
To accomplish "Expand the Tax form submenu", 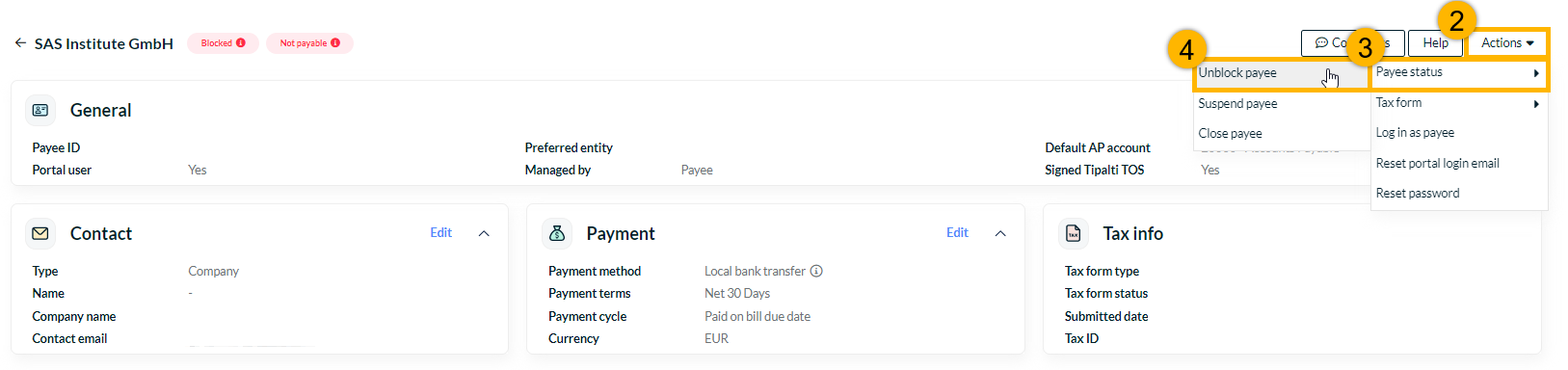I will pos(1458,103).
